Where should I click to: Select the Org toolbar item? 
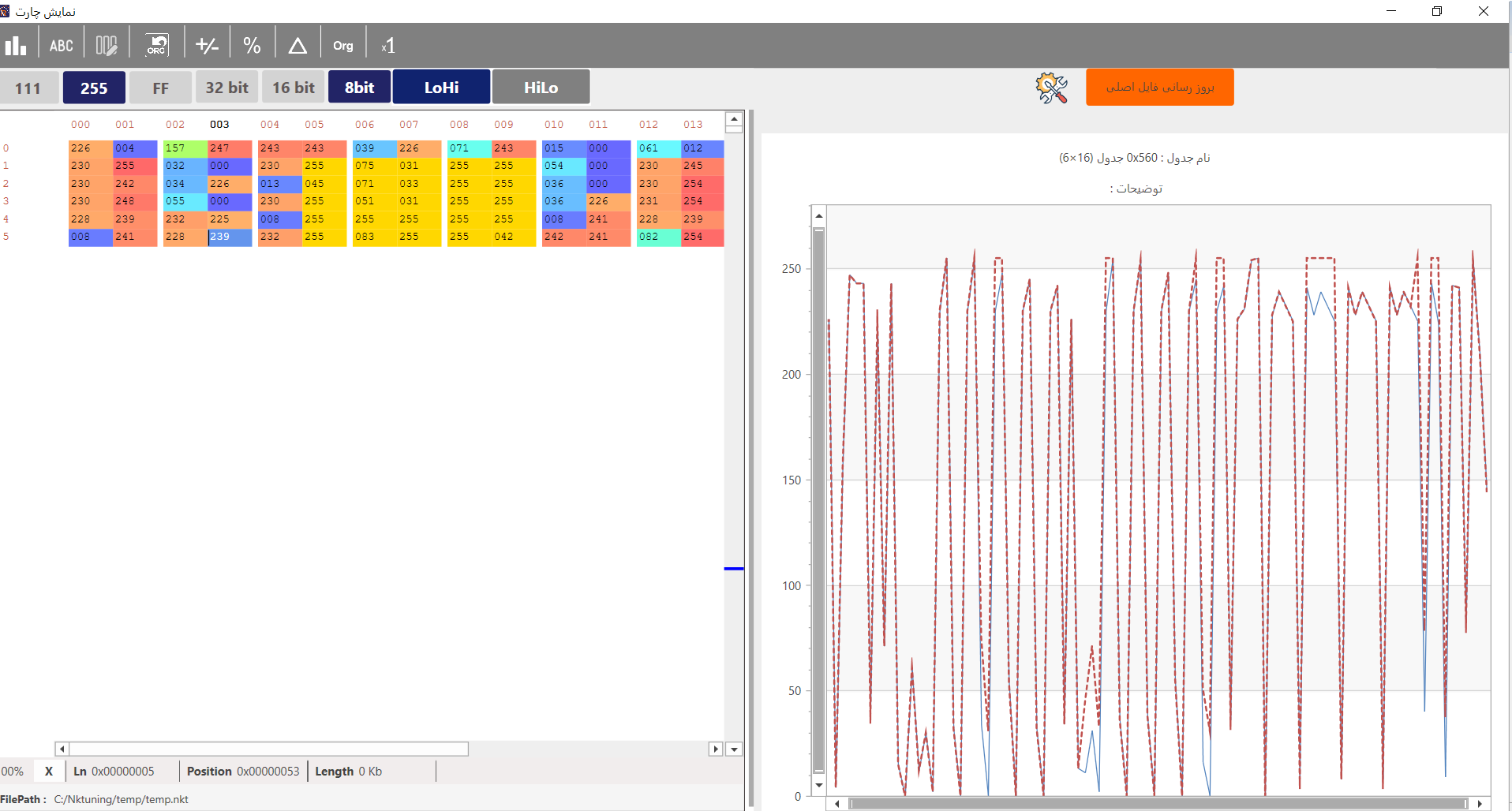point(343,46)
